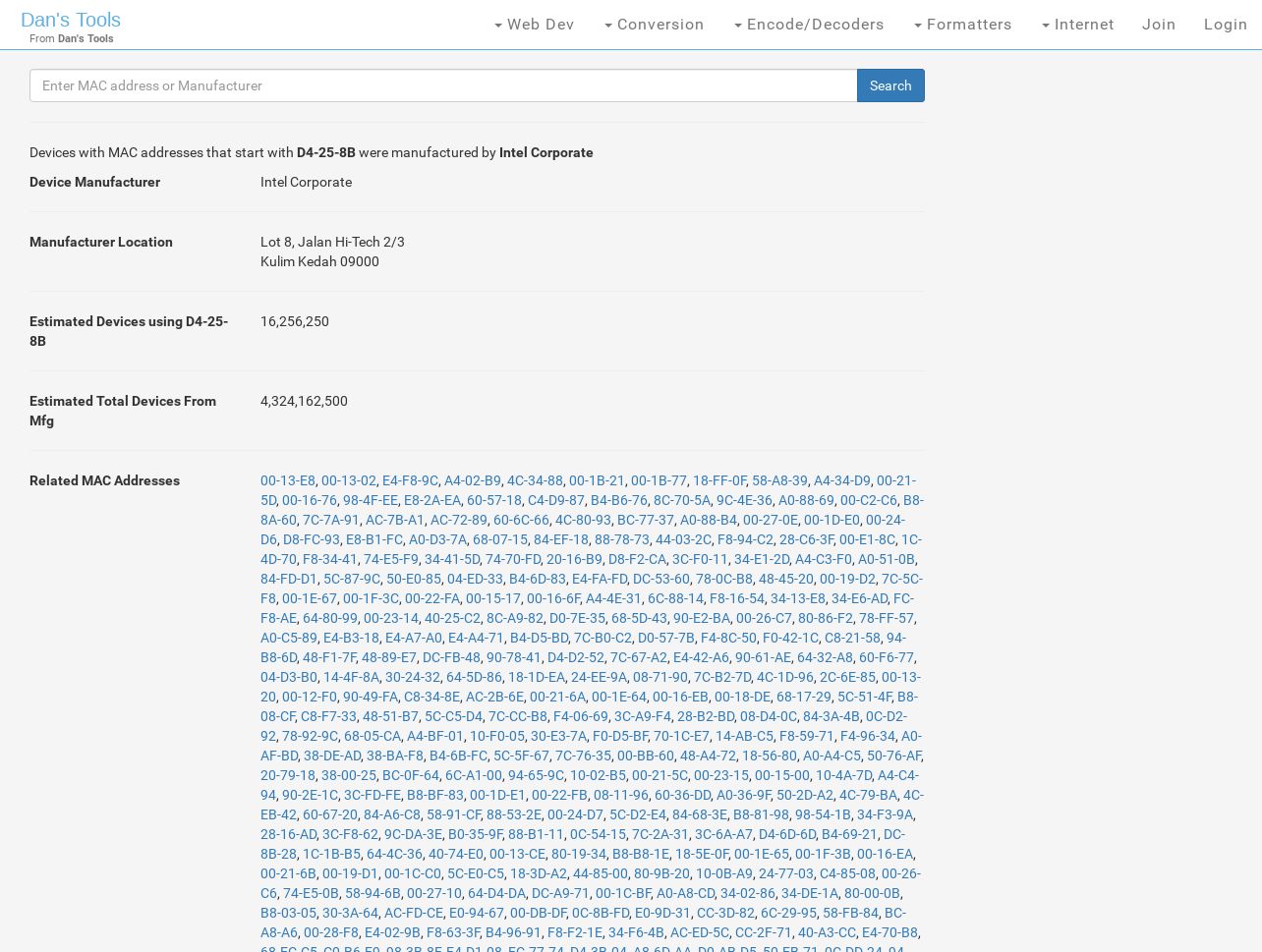The height and width of the screenshot is (952, 1262).
Task: Open related MAC address 2C-6E-85
Action: (847, 677)
